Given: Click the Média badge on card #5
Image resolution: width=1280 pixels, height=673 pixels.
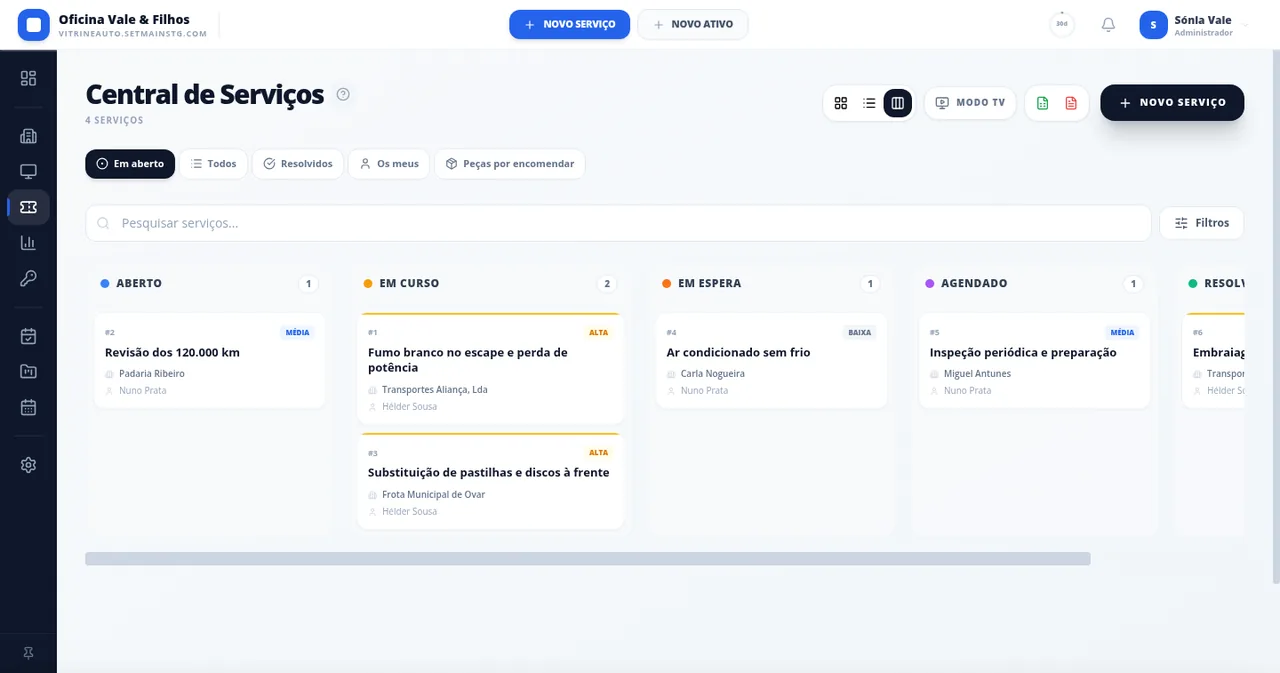Looking at the screenshot, I should pos(1122,333).
